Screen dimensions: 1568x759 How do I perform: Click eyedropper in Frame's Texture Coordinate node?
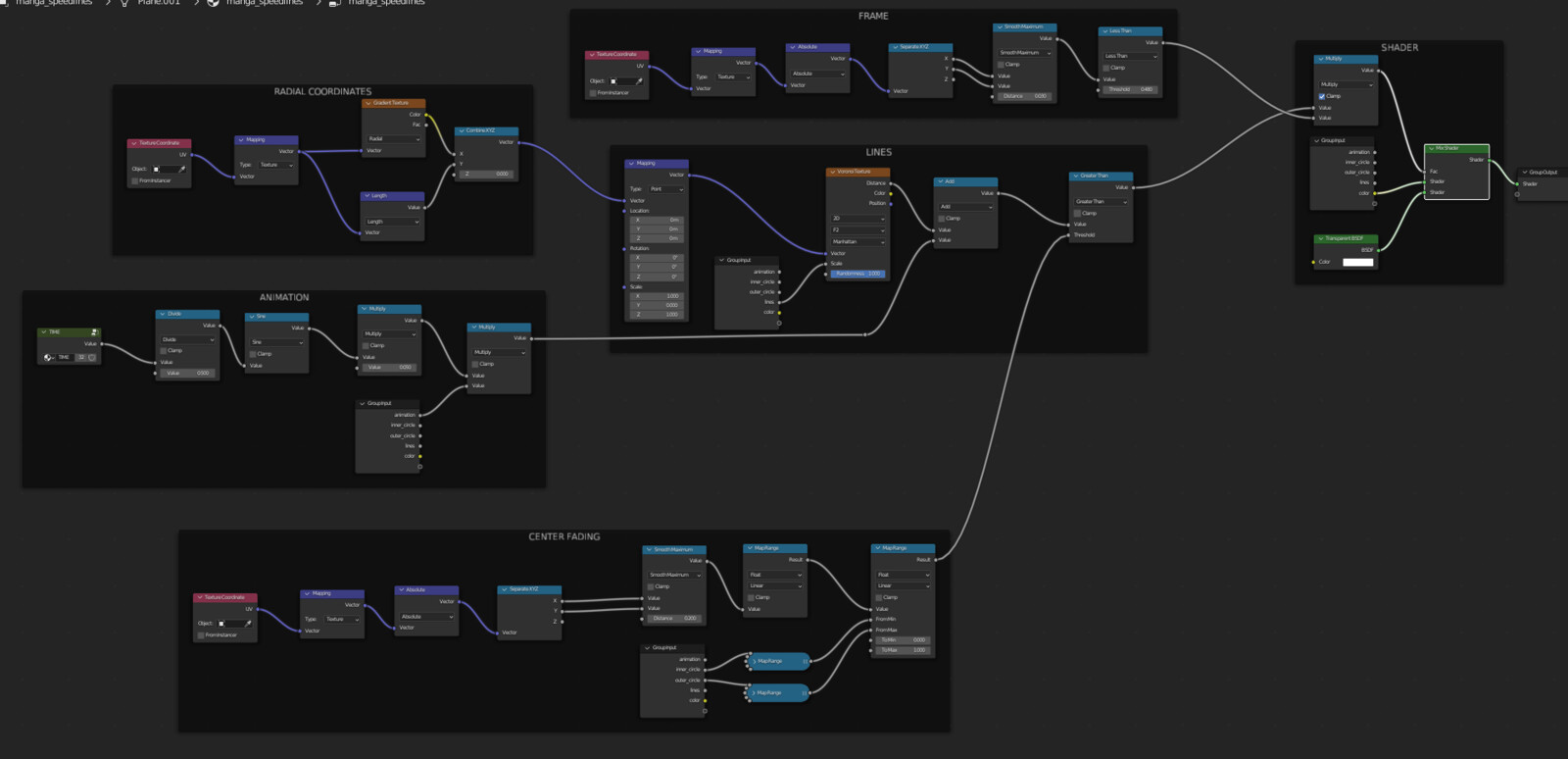pos(640,80)
